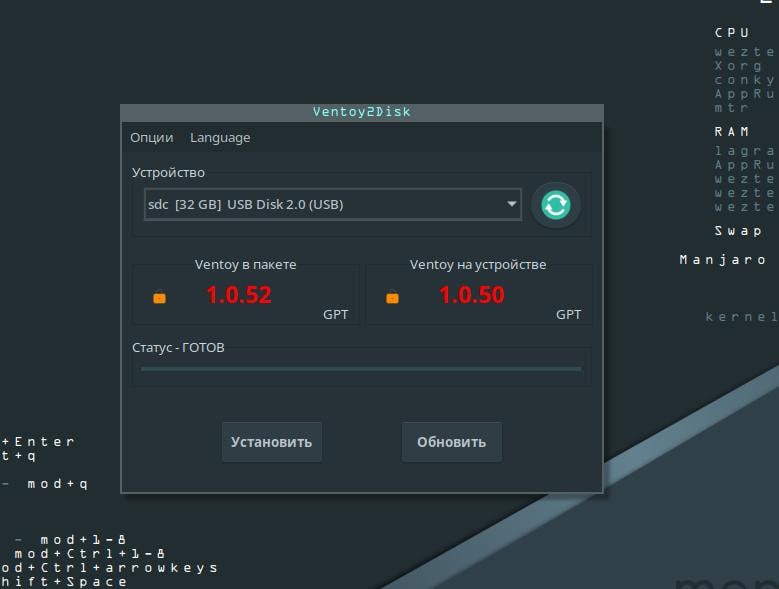Click the Обновить button
779x589 pixels.
click(452, 442)
